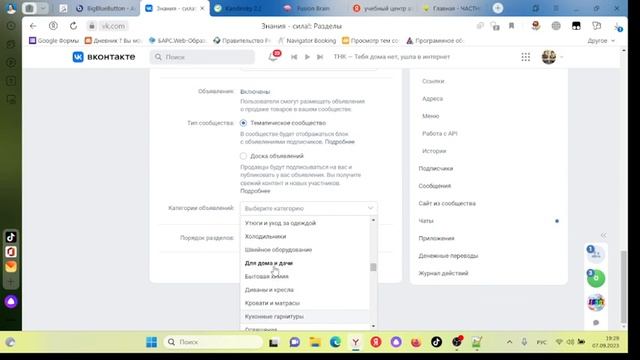Click the taskbar Поиск search box
640x360 pixels.
213,342
